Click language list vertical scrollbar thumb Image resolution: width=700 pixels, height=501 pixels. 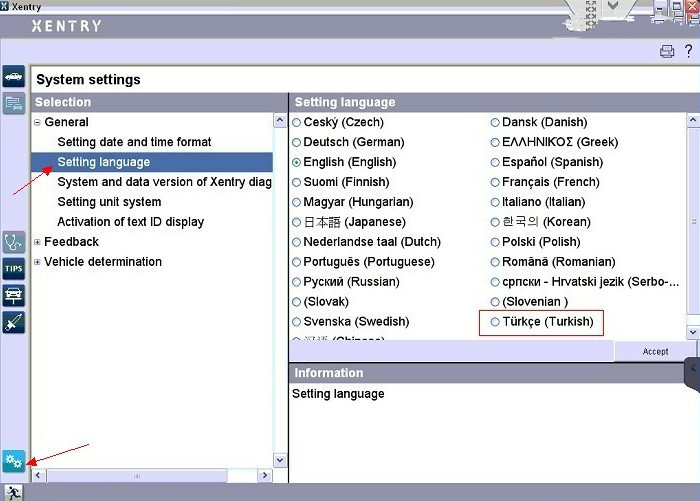pyautogui.click(x=693, y=221)
